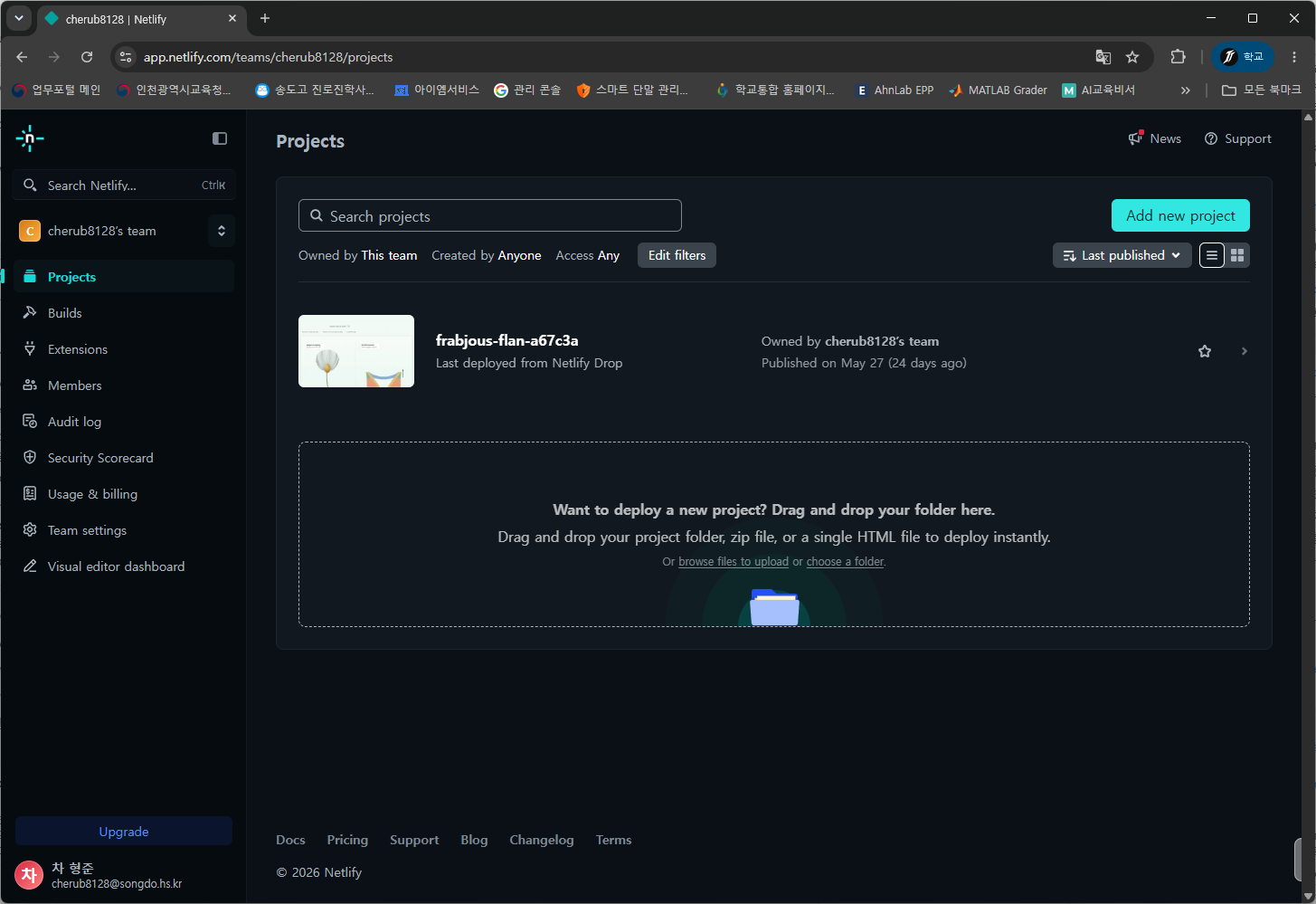The image size is (1316, 904).
Task: Go forward in browser history
Action: (x=54, y=57)
